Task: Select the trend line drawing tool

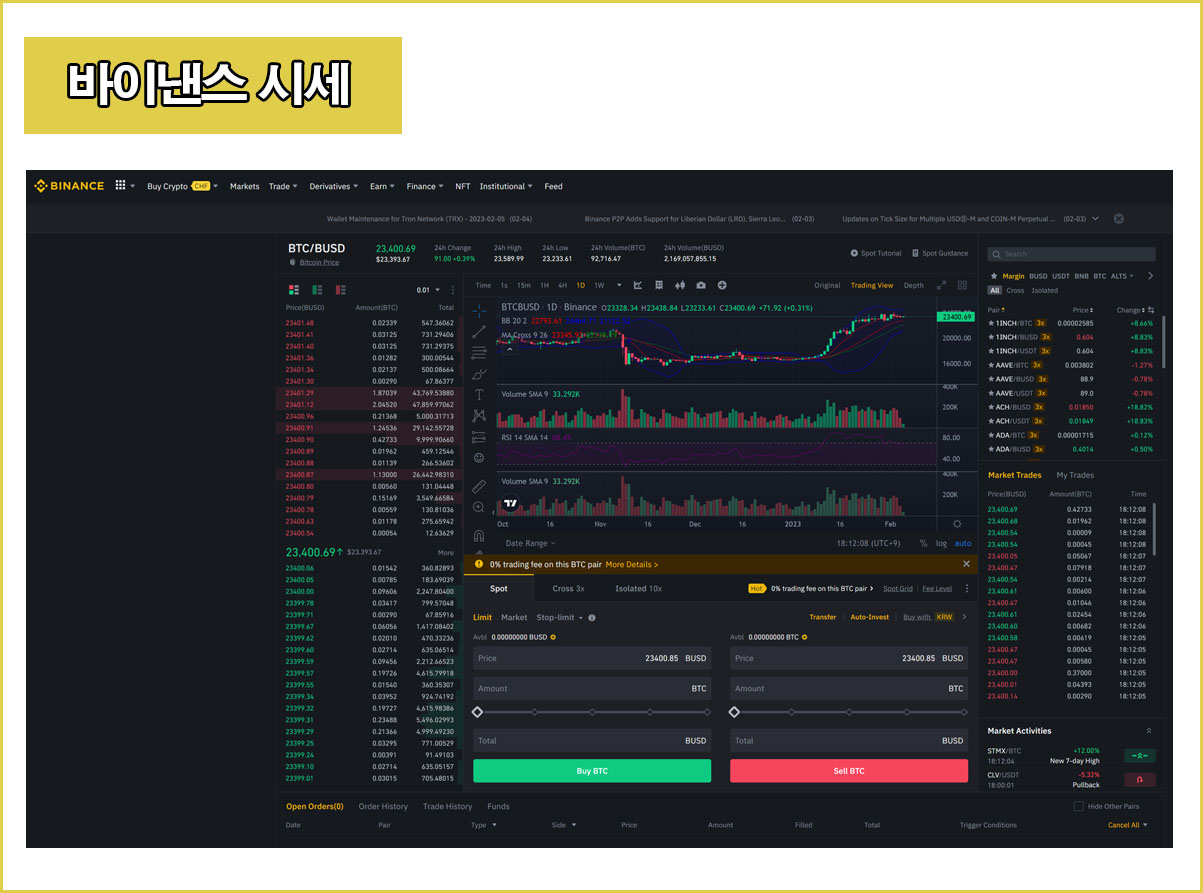Action: tap(479, 331)
